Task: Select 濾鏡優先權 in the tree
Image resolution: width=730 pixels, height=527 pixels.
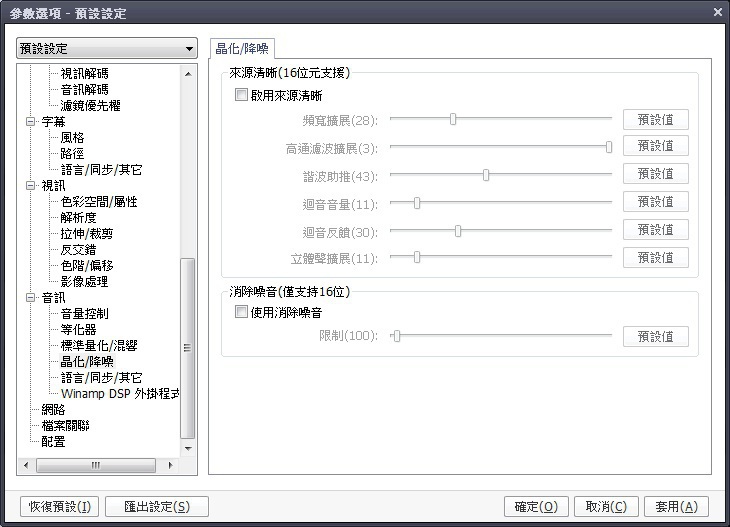Action: tap(90, 106)
